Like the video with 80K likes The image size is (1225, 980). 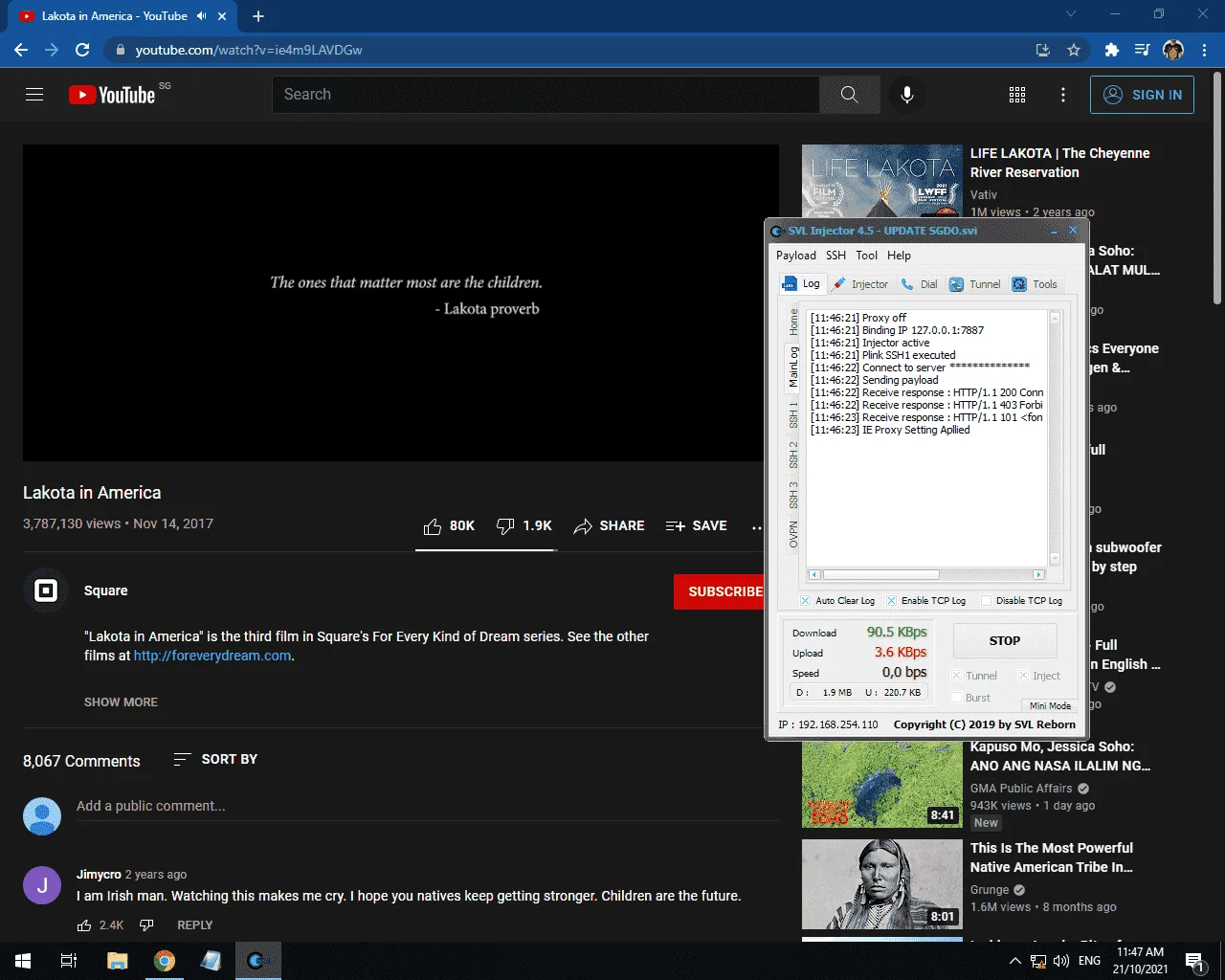click(x=449, y=525)
